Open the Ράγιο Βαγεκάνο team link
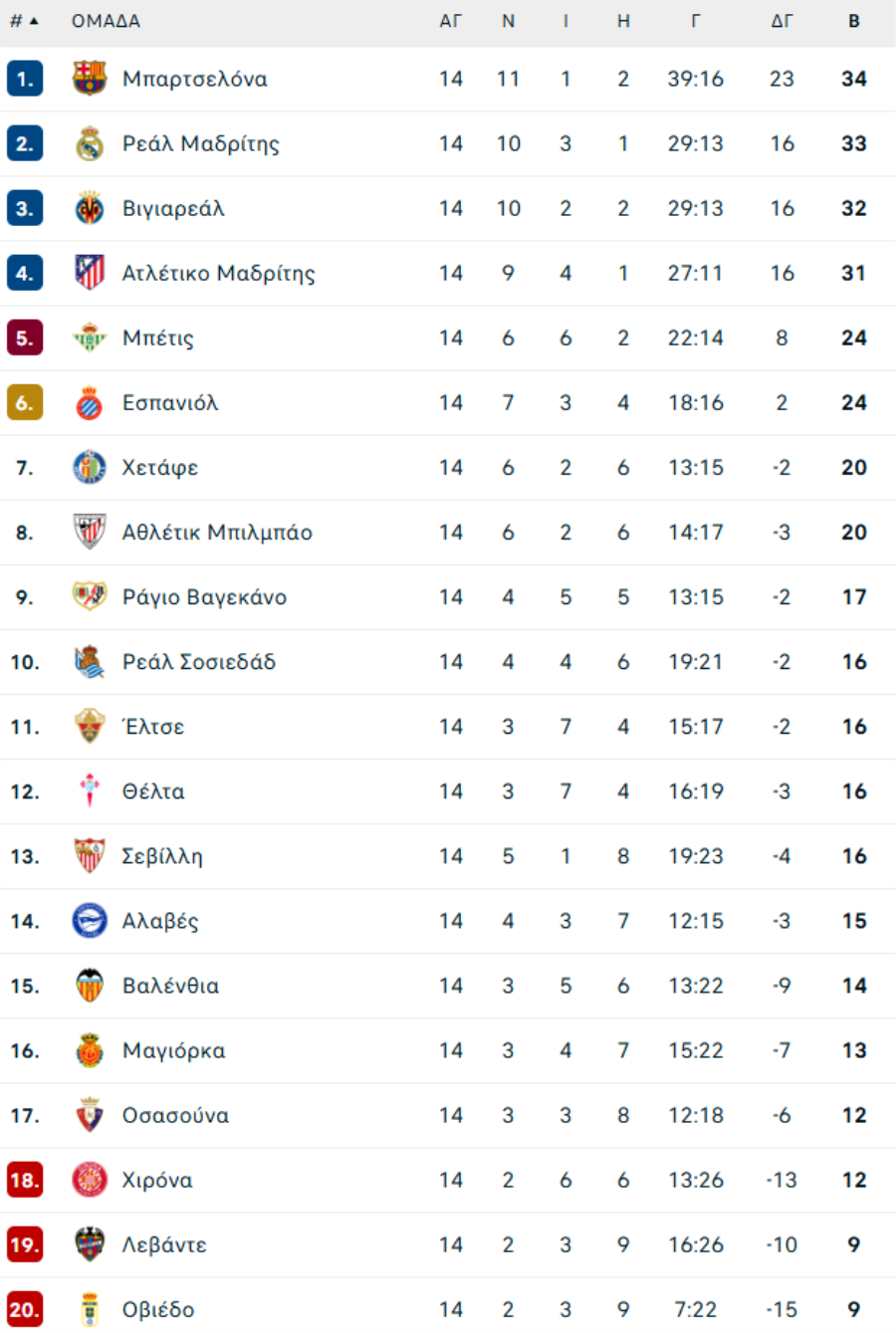 point(204,597)
